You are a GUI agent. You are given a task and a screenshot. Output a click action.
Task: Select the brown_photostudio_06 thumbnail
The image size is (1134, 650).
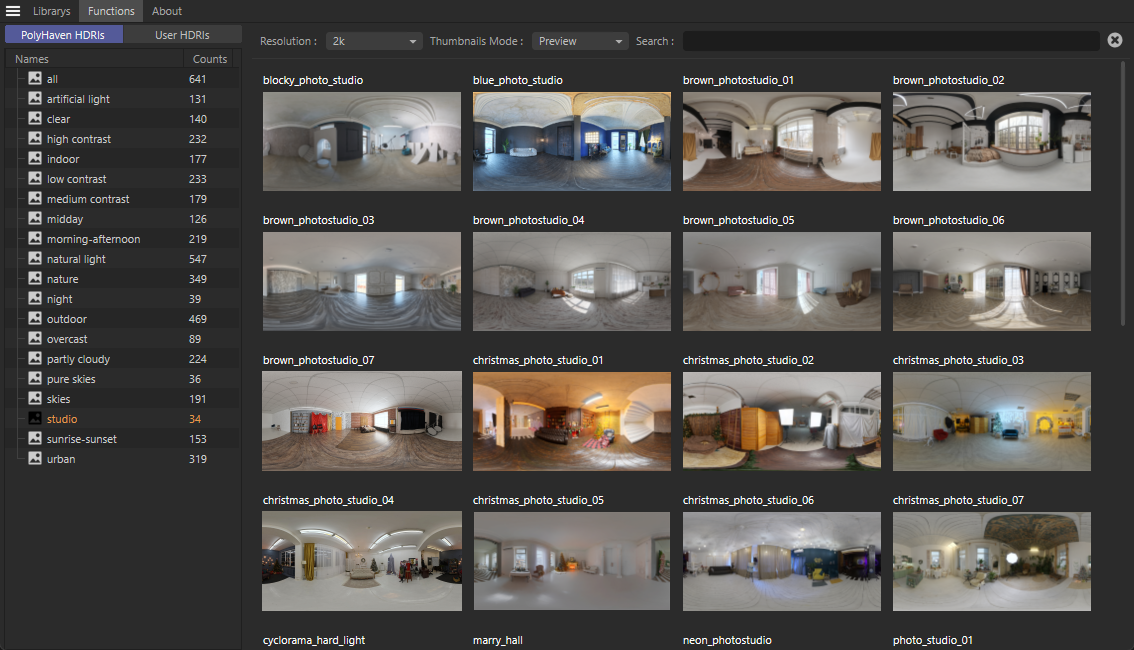pos(992,281)
